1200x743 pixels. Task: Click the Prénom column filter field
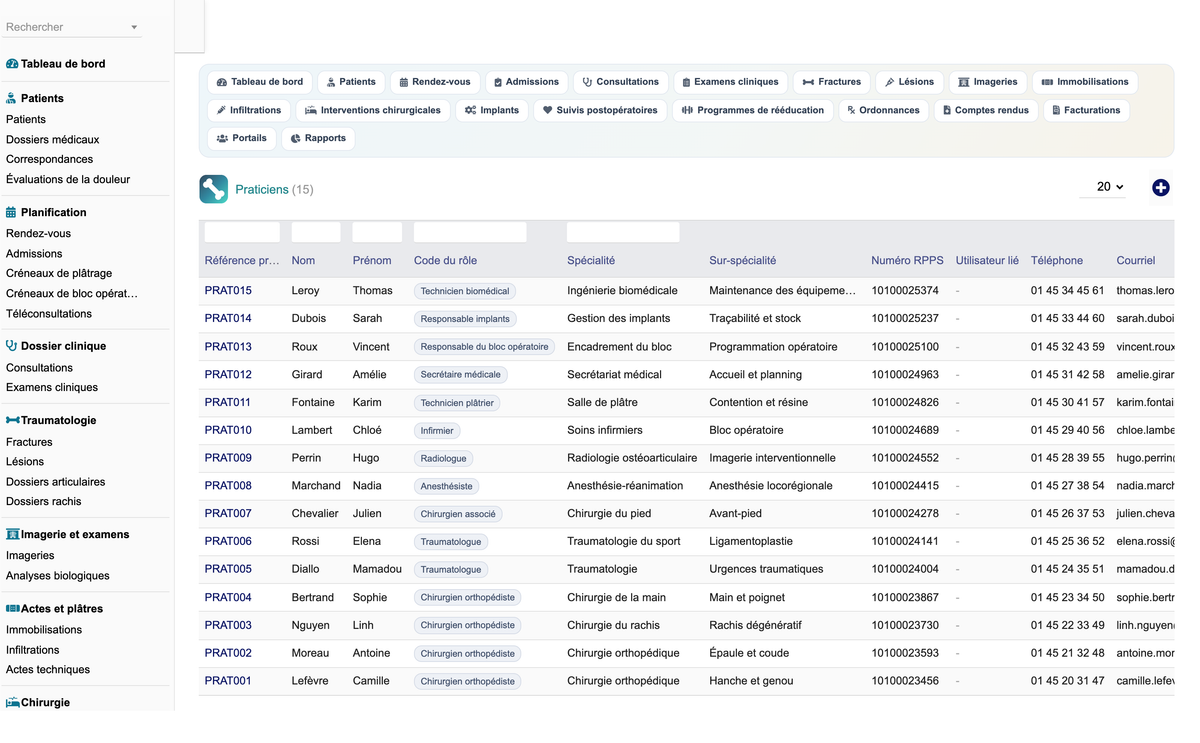pyautogui.click(x=377, y=232)
